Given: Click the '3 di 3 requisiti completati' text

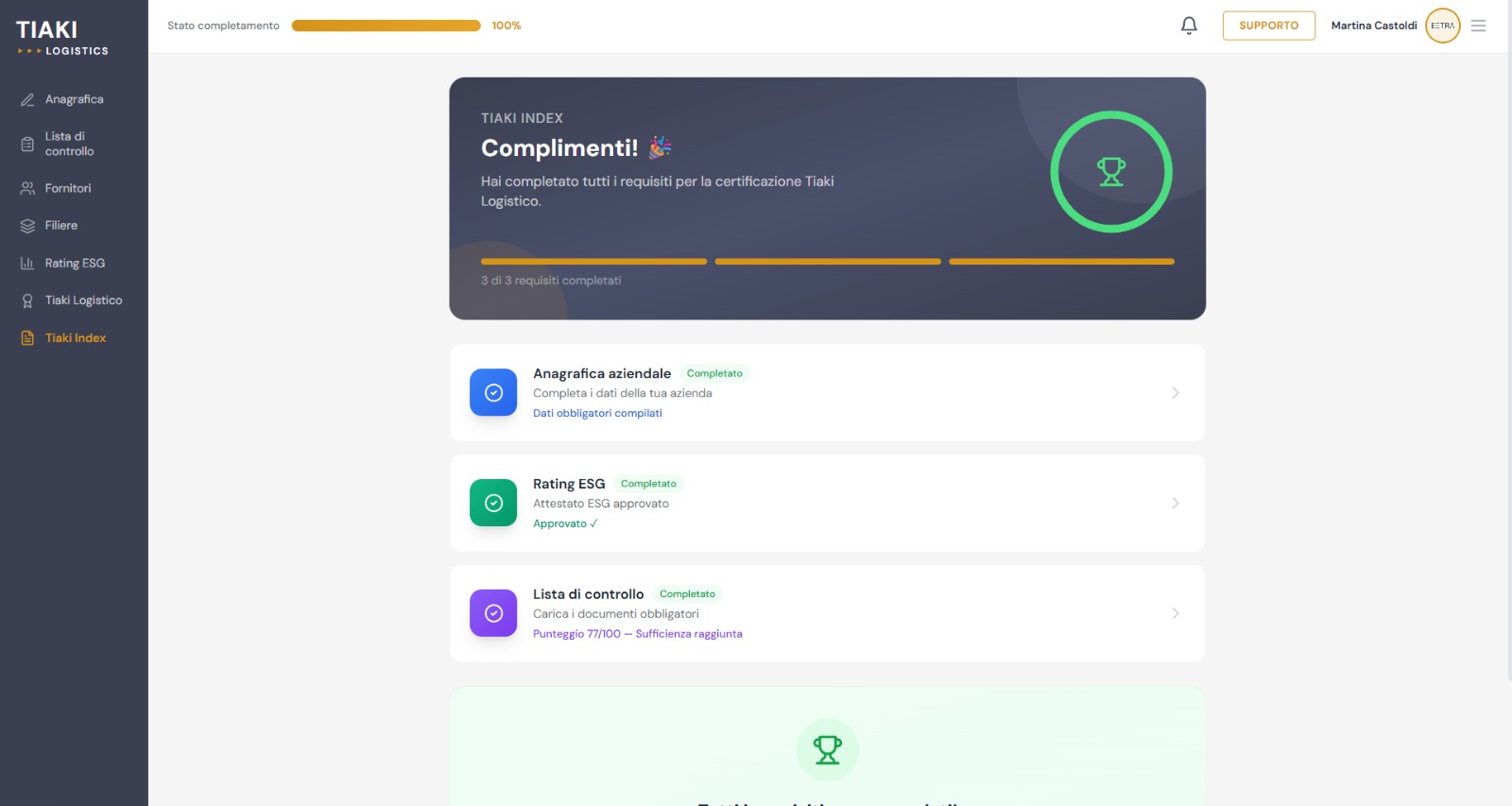Looking at the screenshot, I should coord(551,281).
